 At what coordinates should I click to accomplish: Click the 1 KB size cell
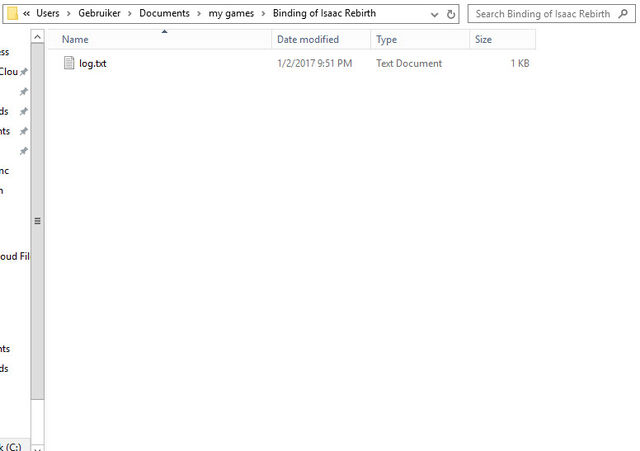coord(520,63)
